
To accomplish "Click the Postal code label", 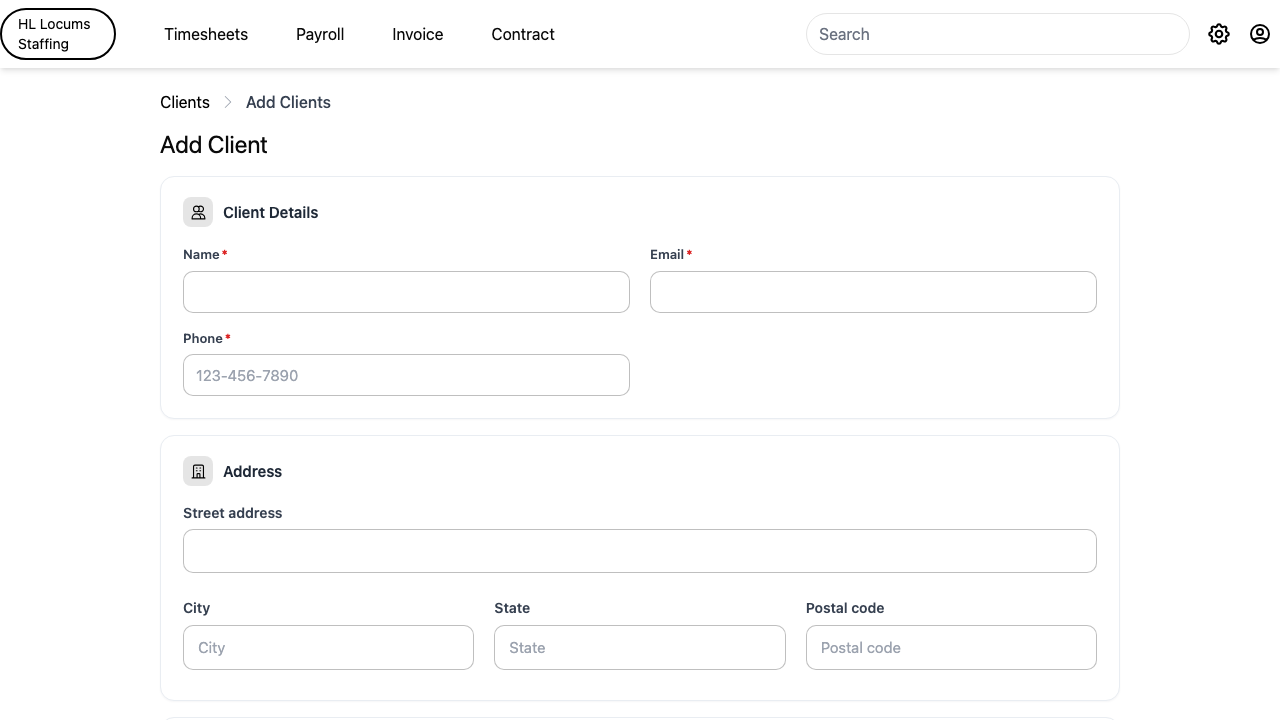I will point(845,608).
